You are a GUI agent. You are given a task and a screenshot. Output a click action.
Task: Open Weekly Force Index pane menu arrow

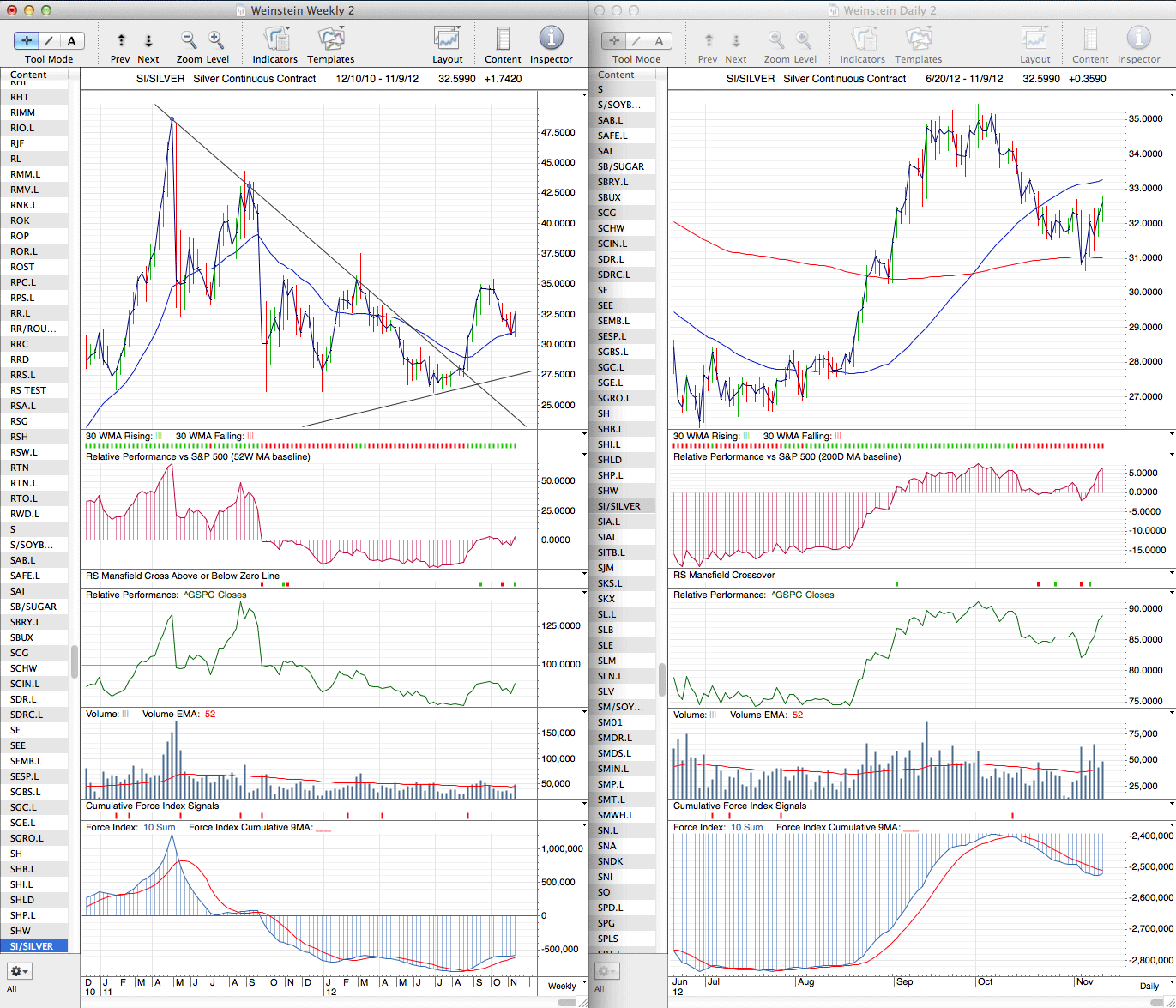point(584,825)
